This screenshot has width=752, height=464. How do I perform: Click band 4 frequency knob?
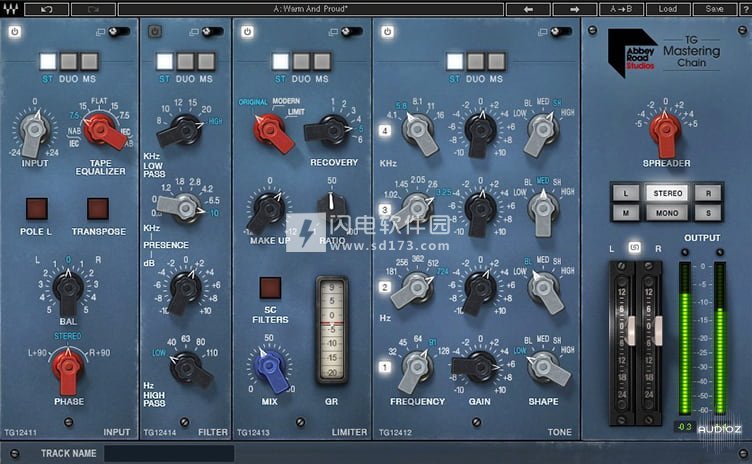coord(418,131)
